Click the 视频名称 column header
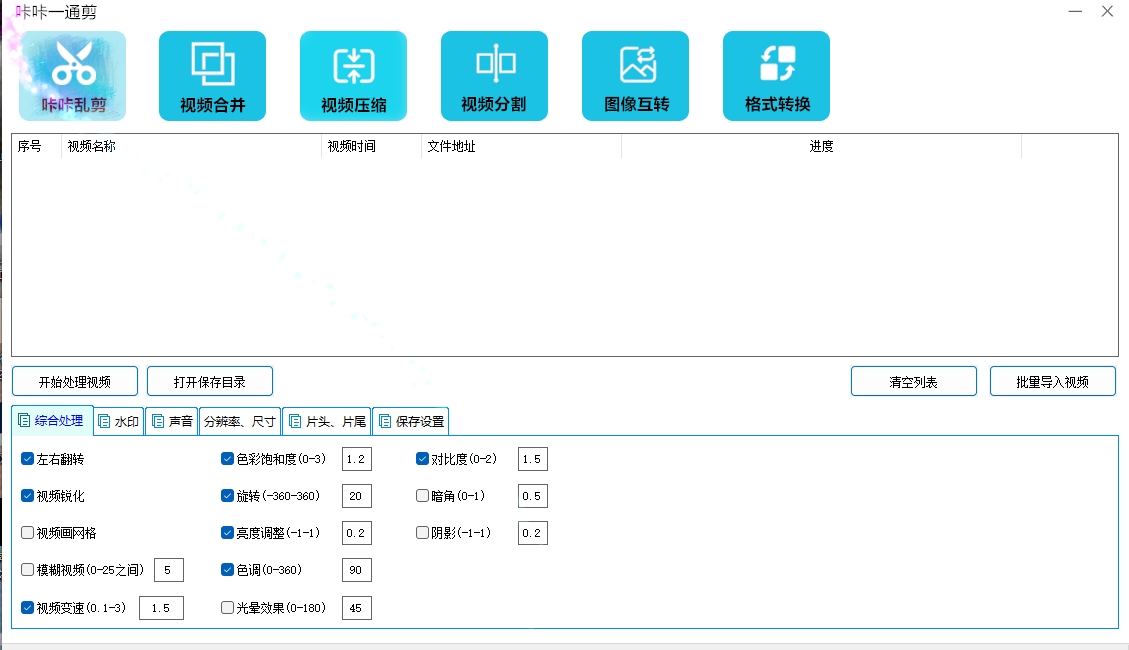This screenshot has height=650, width=1129. (190, 147)
